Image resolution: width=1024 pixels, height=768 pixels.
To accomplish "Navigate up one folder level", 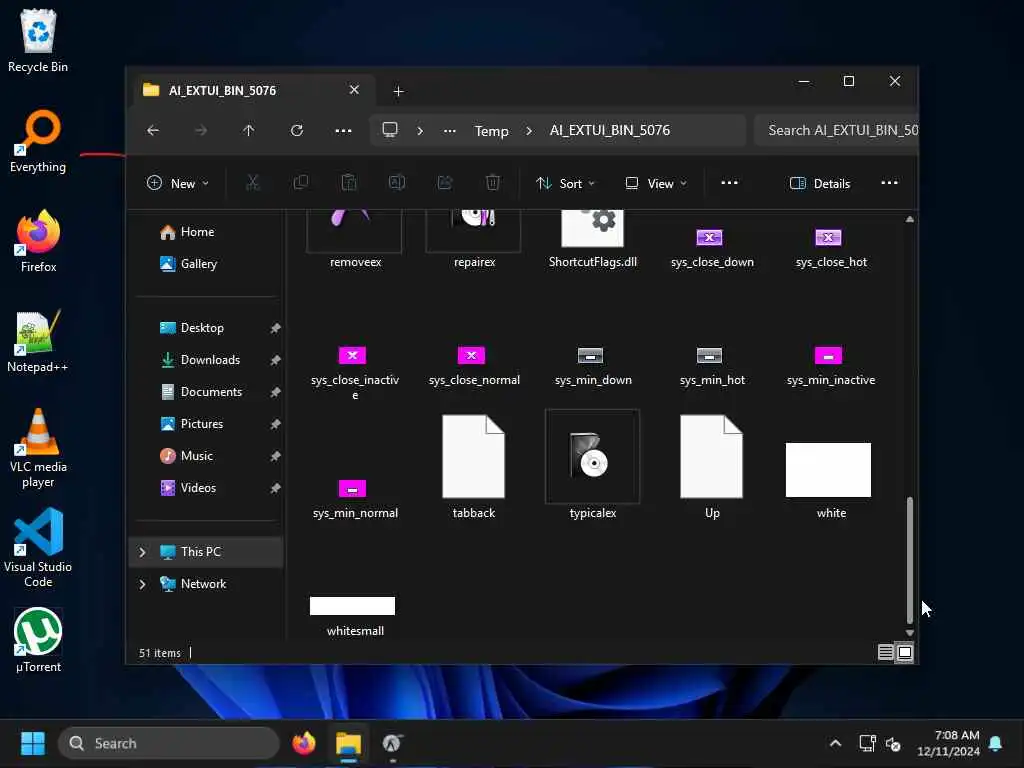I will (248, 131).
